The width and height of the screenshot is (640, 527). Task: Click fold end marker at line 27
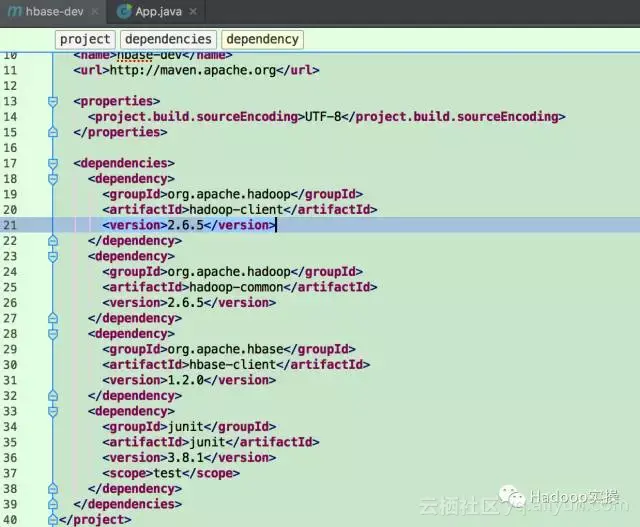click(x=53, y=318)
